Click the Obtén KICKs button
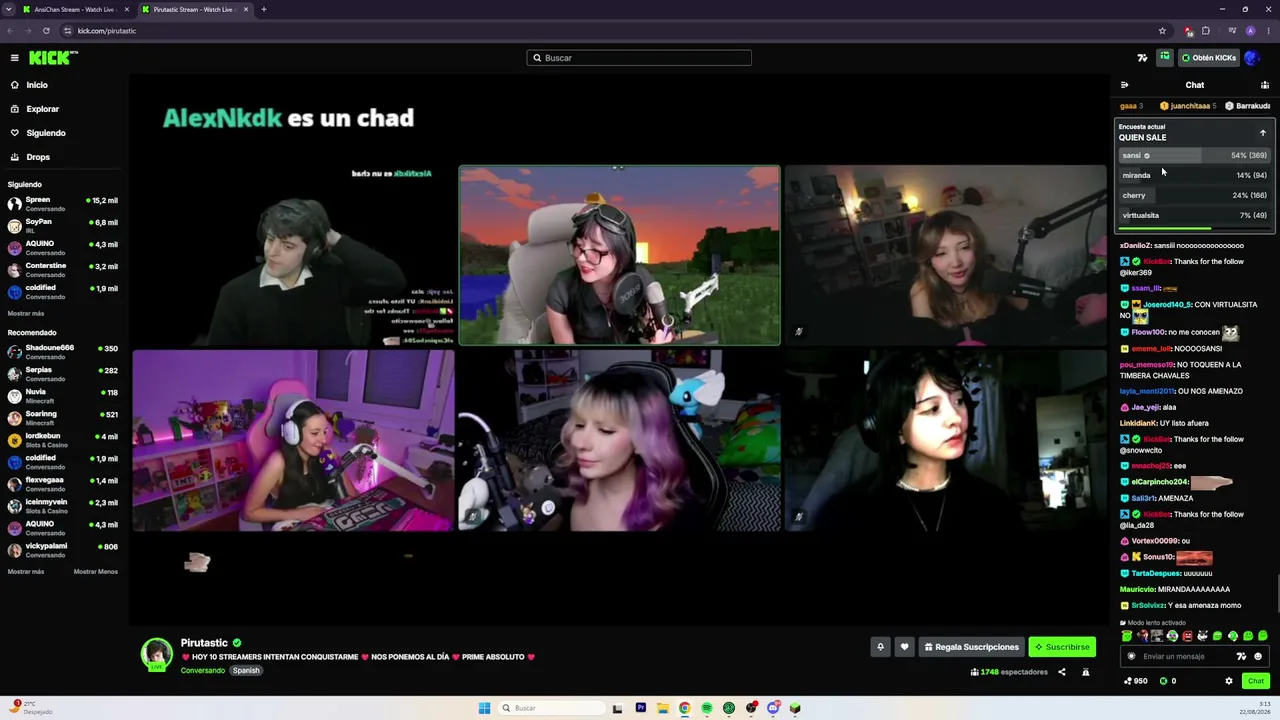Viewport: 1280px width, 720px height. click(x=1208, y=58)
